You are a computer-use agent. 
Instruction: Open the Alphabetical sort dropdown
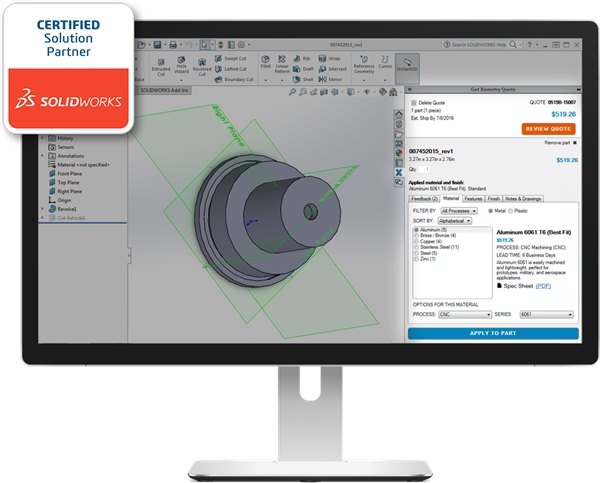(x=456, y=221)
